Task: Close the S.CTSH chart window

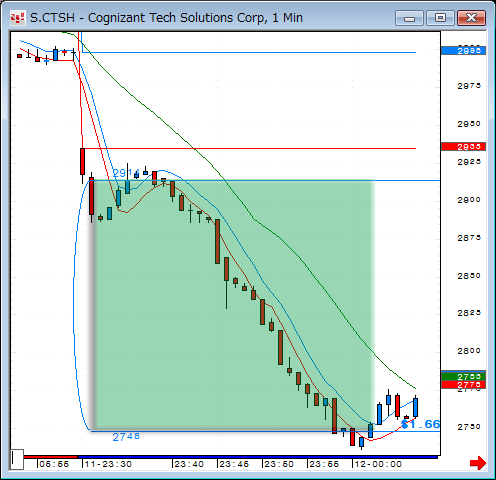Action: tap(471, 18)
